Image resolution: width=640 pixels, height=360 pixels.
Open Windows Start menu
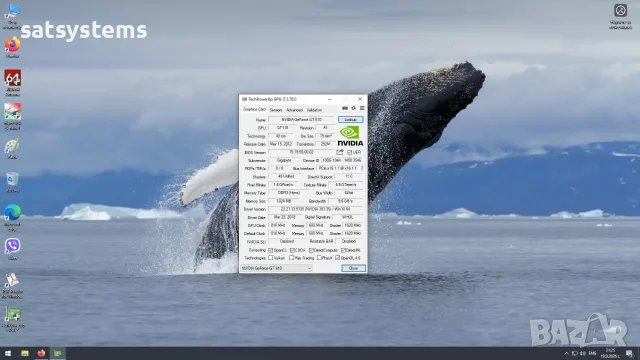tap(8, 353)
